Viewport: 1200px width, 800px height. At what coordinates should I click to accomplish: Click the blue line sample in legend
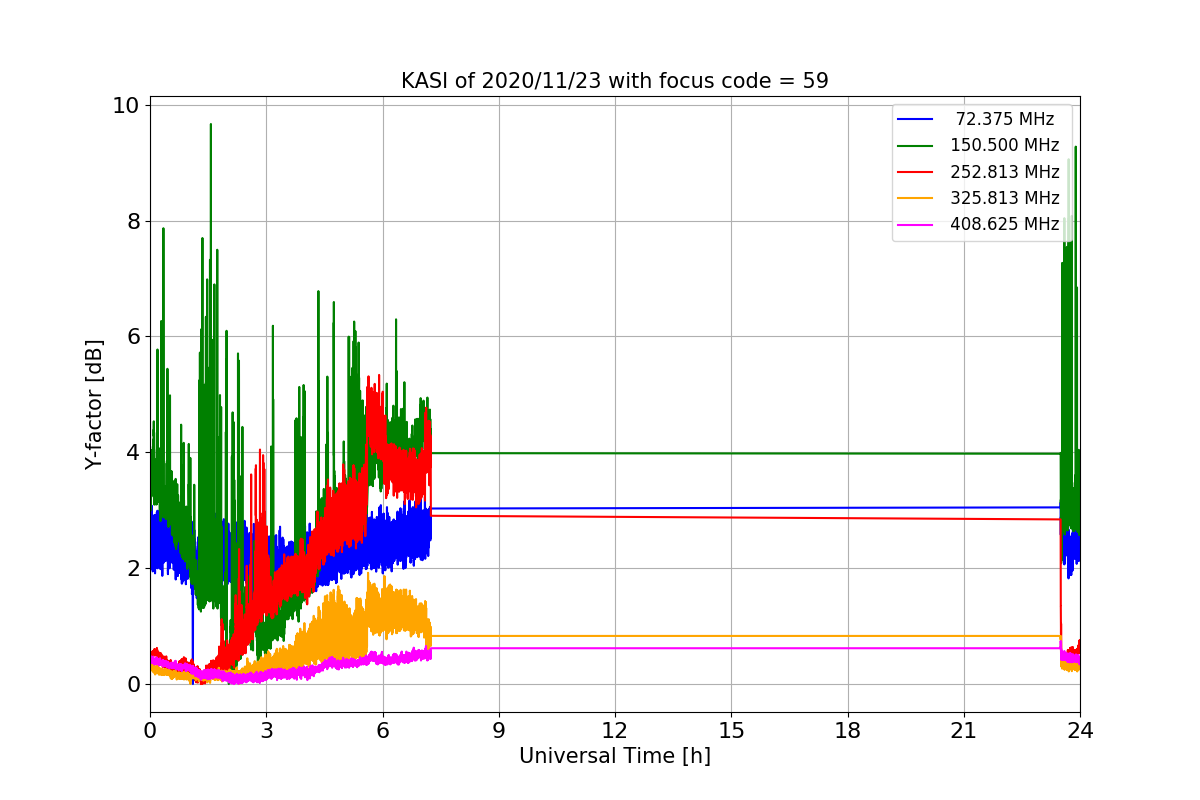(x=916, y=119)
